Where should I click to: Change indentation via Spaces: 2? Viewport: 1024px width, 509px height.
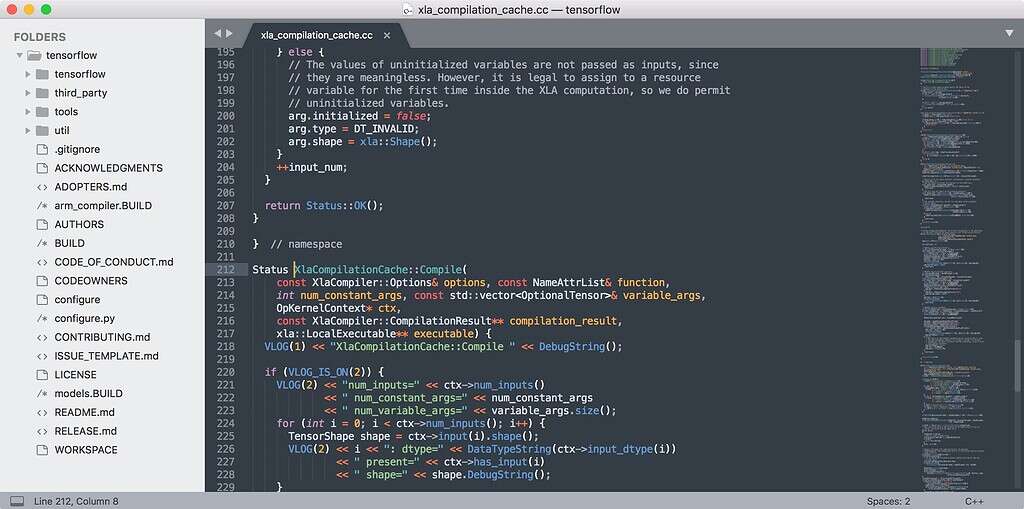pyautogui.click(x=888, y=501)
